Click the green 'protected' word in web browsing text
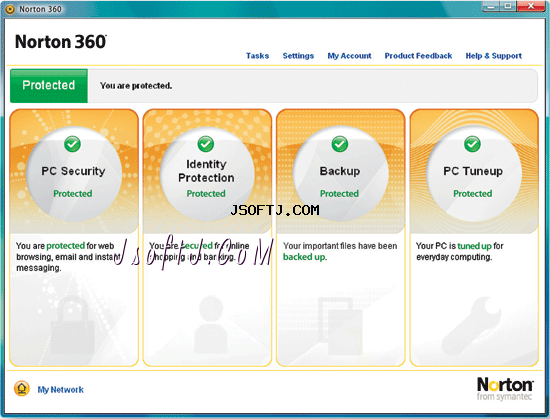Viewport: 550px width, 419px height. [66, 246]
